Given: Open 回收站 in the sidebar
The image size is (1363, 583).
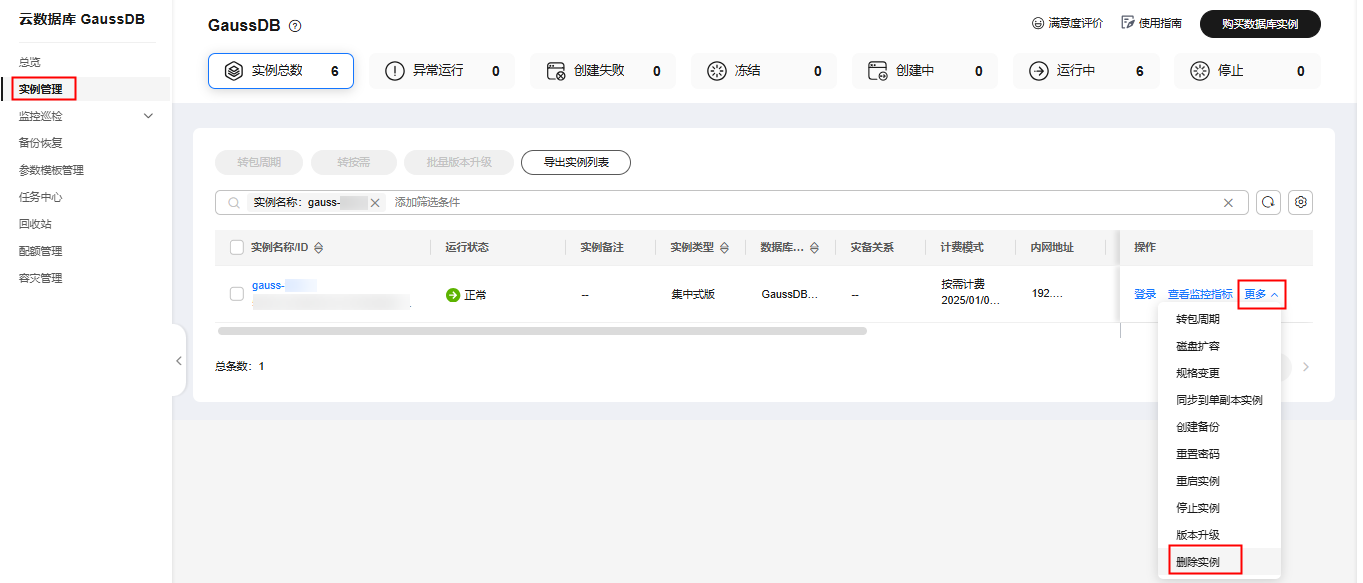Looking at the screenshot, I should point(35,224).
